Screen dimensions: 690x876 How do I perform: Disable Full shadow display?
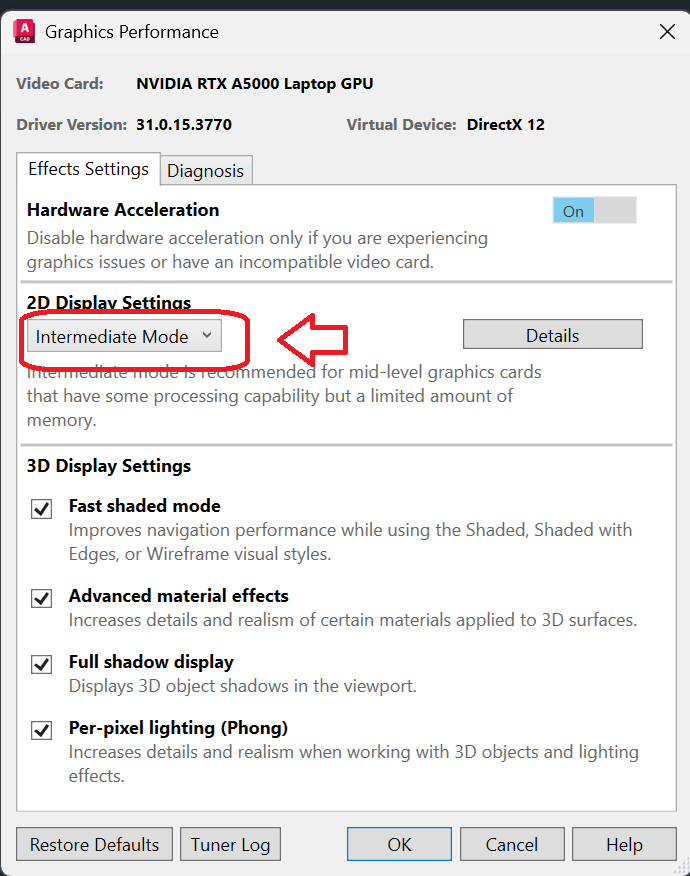[x=41, y=664]
